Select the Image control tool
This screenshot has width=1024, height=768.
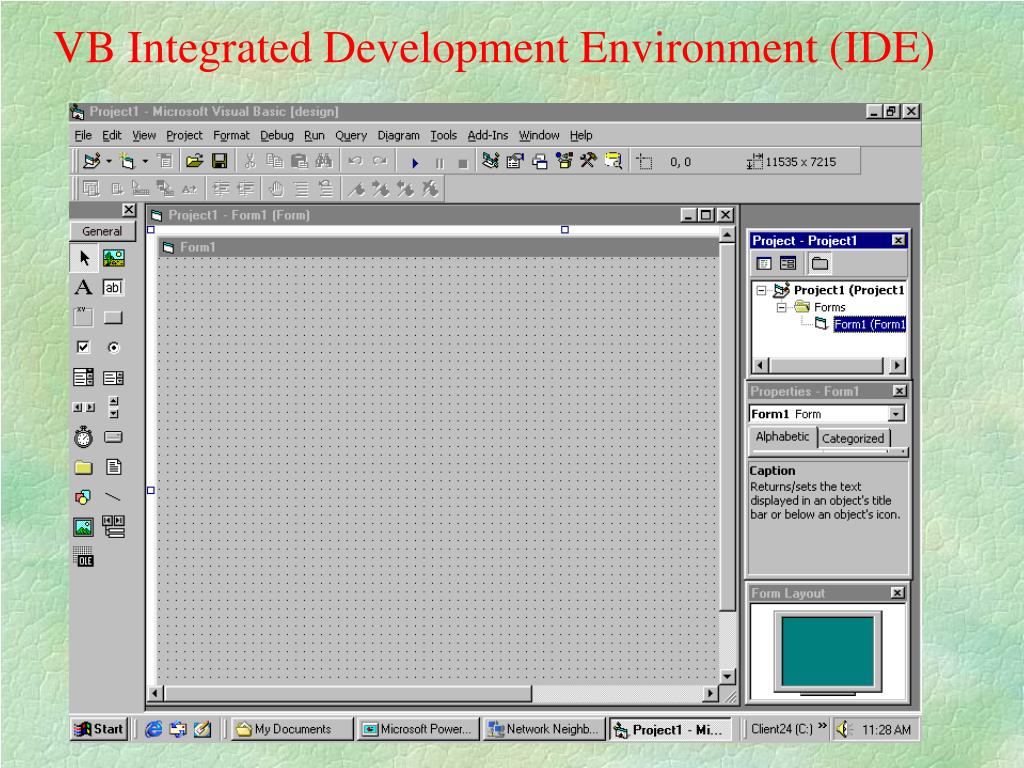(84, 527)
